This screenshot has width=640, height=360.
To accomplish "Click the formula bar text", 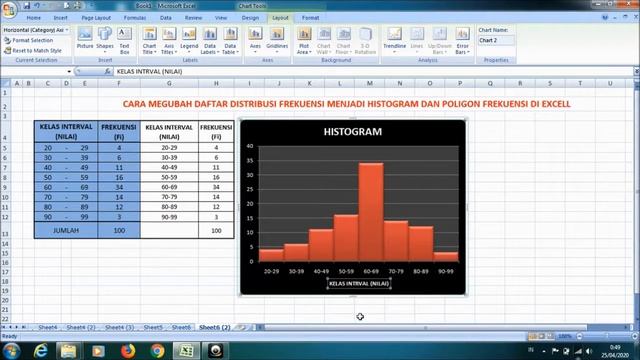I will (x=149, y=71).
